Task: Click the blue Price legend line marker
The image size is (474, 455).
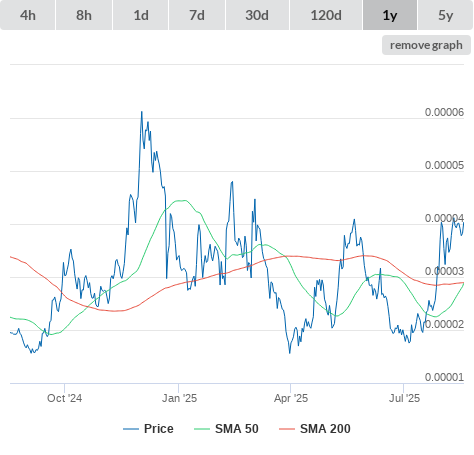Action: [131, 429]
